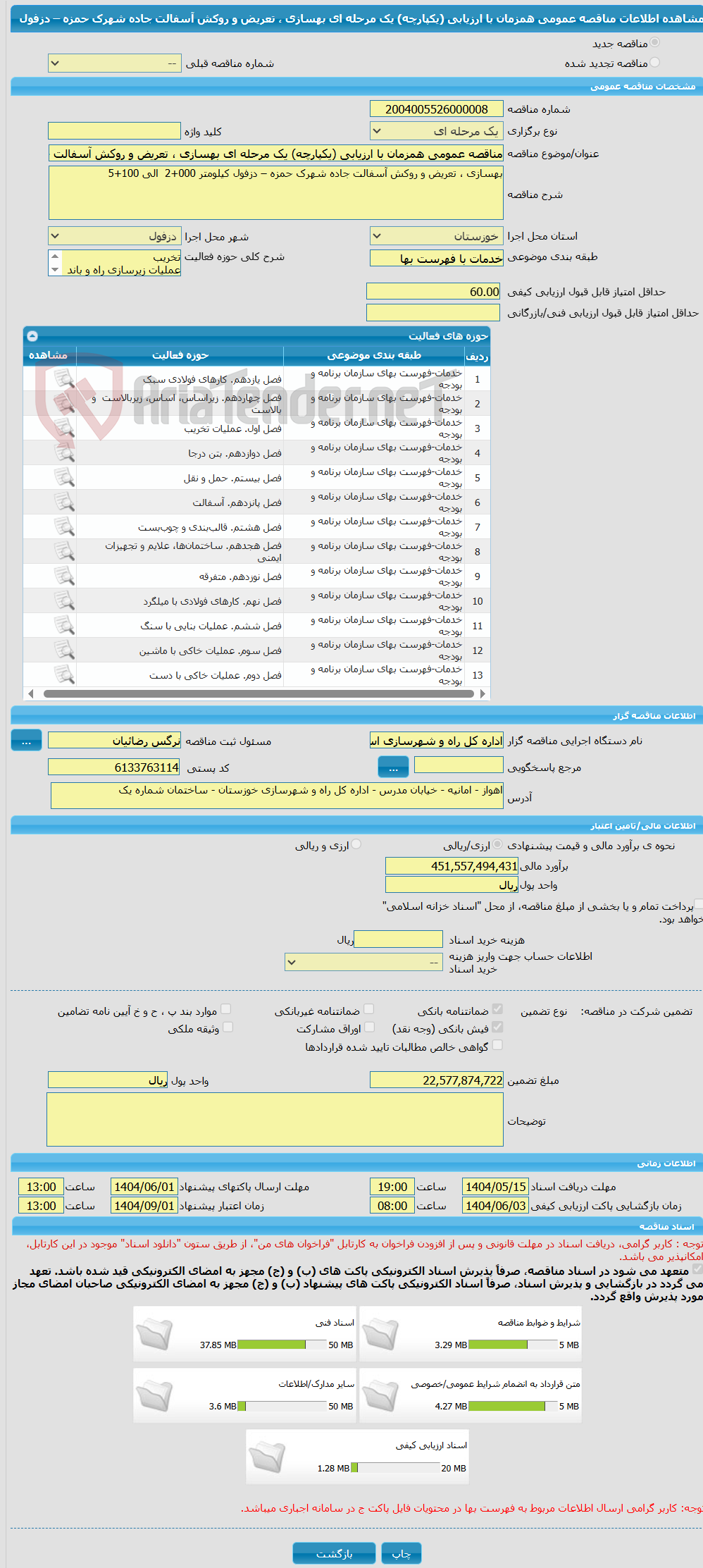
Task: Open the شهر محل اجرا dropdown
Action: [115, 236]
